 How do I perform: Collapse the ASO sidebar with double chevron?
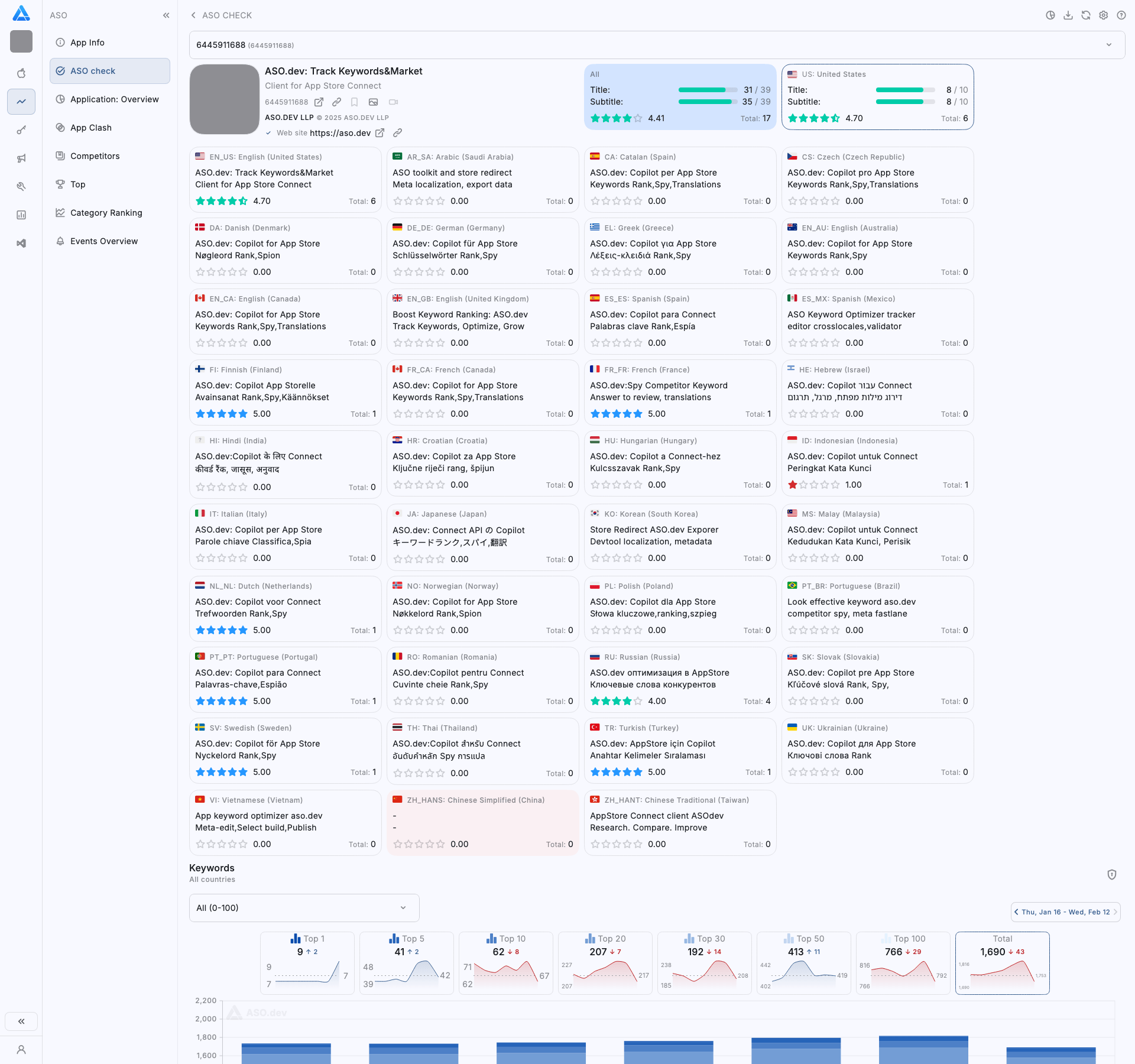point(166,15)
